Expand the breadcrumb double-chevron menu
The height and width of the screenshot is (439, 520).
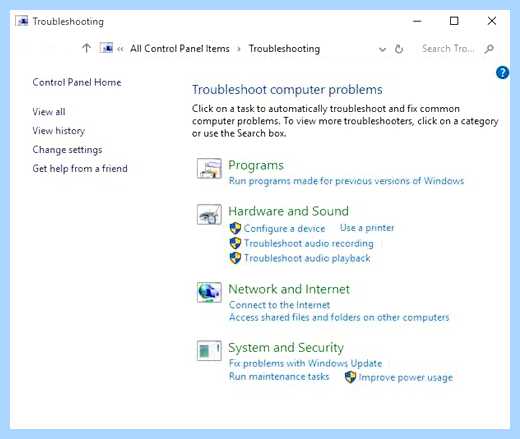[120, 49]
